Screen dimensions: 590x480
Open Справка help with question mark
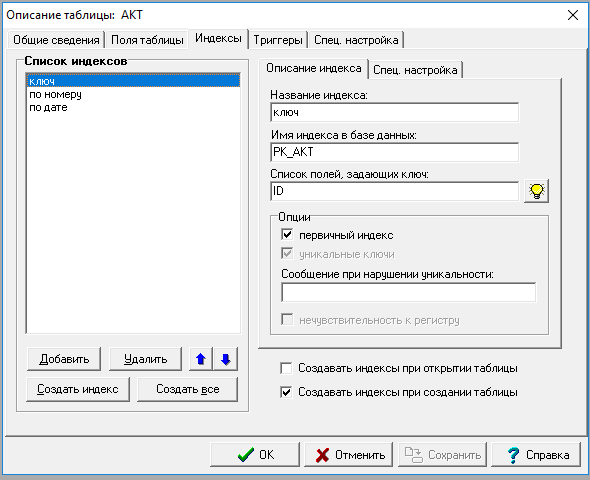click(x=536, y=455)
